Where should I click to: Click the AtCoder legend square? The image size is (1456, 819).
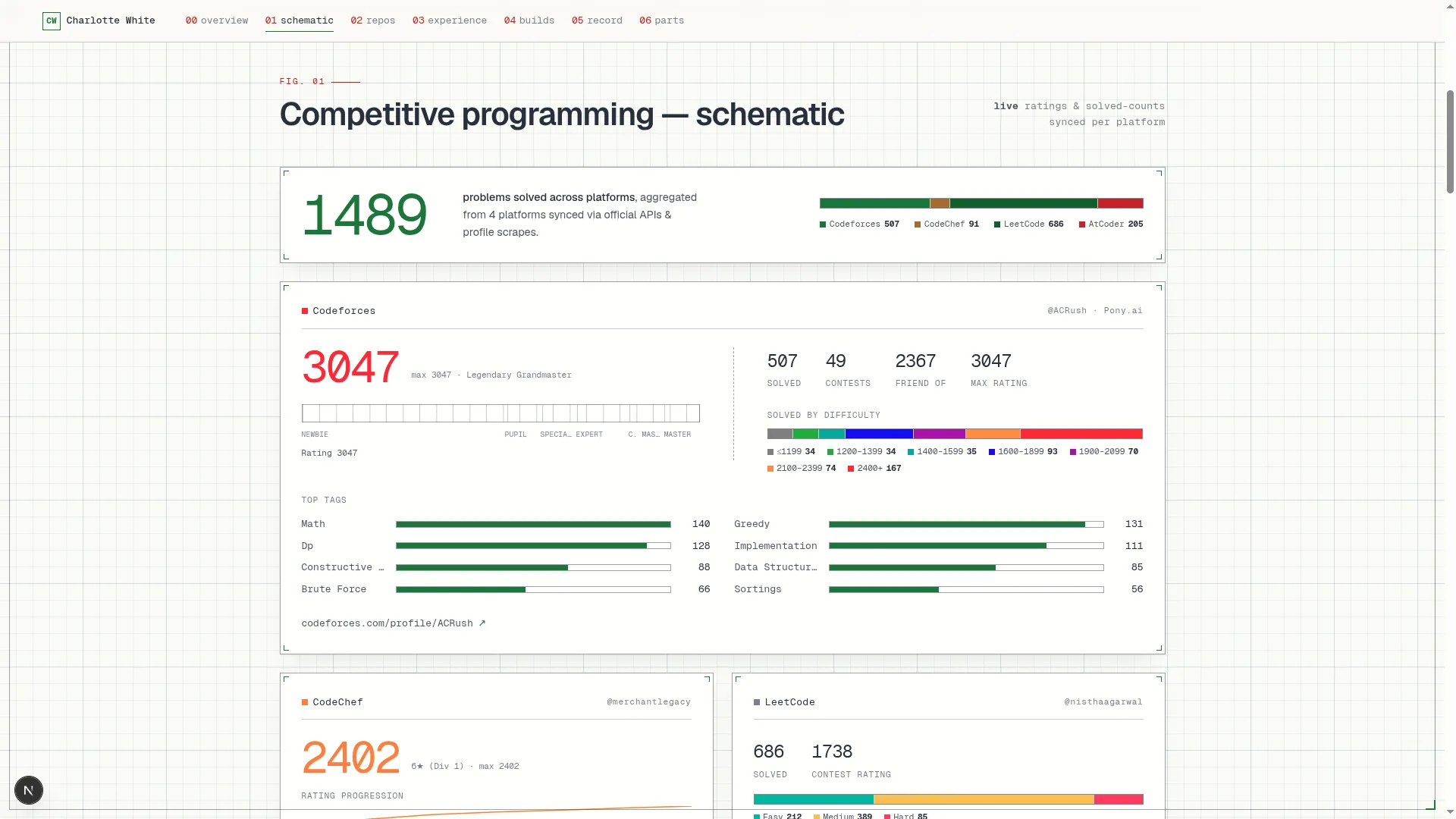pos(1082,224)
